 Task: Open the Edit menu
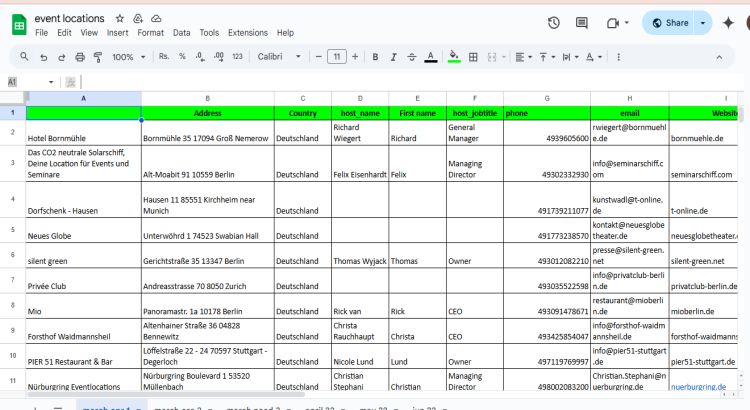click(64, 33)
